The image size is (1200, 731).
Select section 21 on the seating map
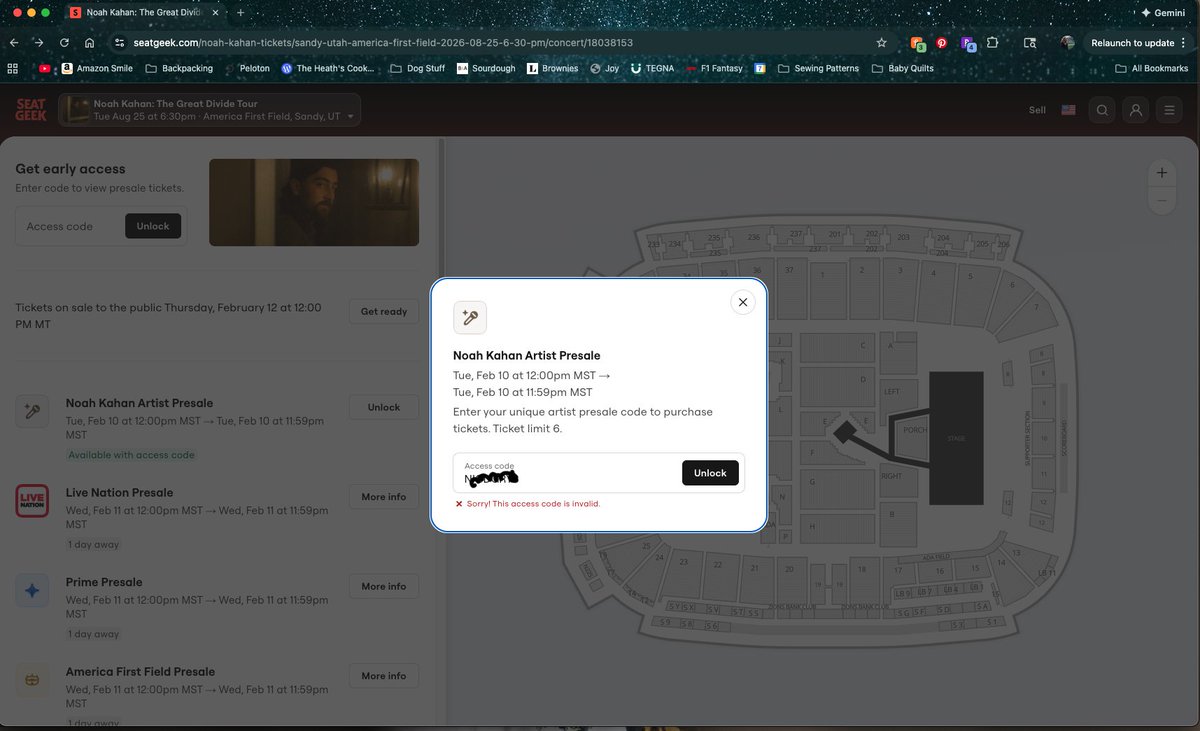pyautogui.click(x=755, y=568)
